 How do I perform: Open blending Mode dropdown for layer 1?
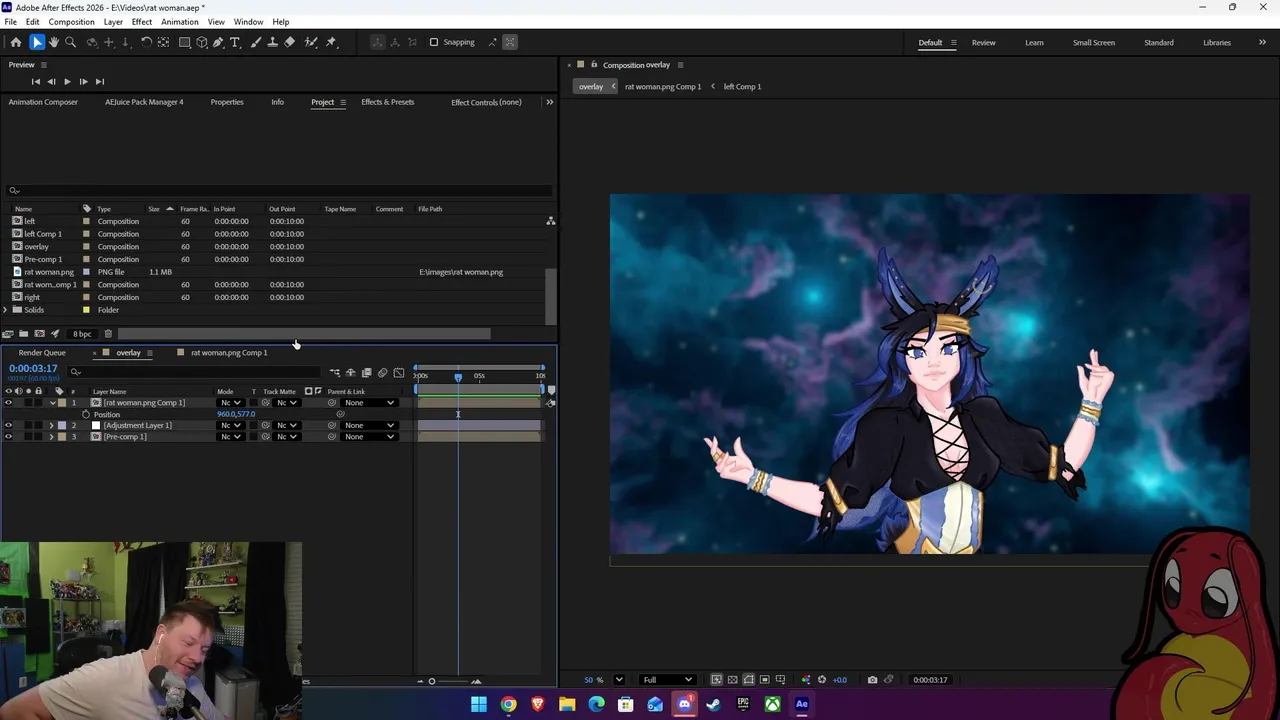point(230,403)
